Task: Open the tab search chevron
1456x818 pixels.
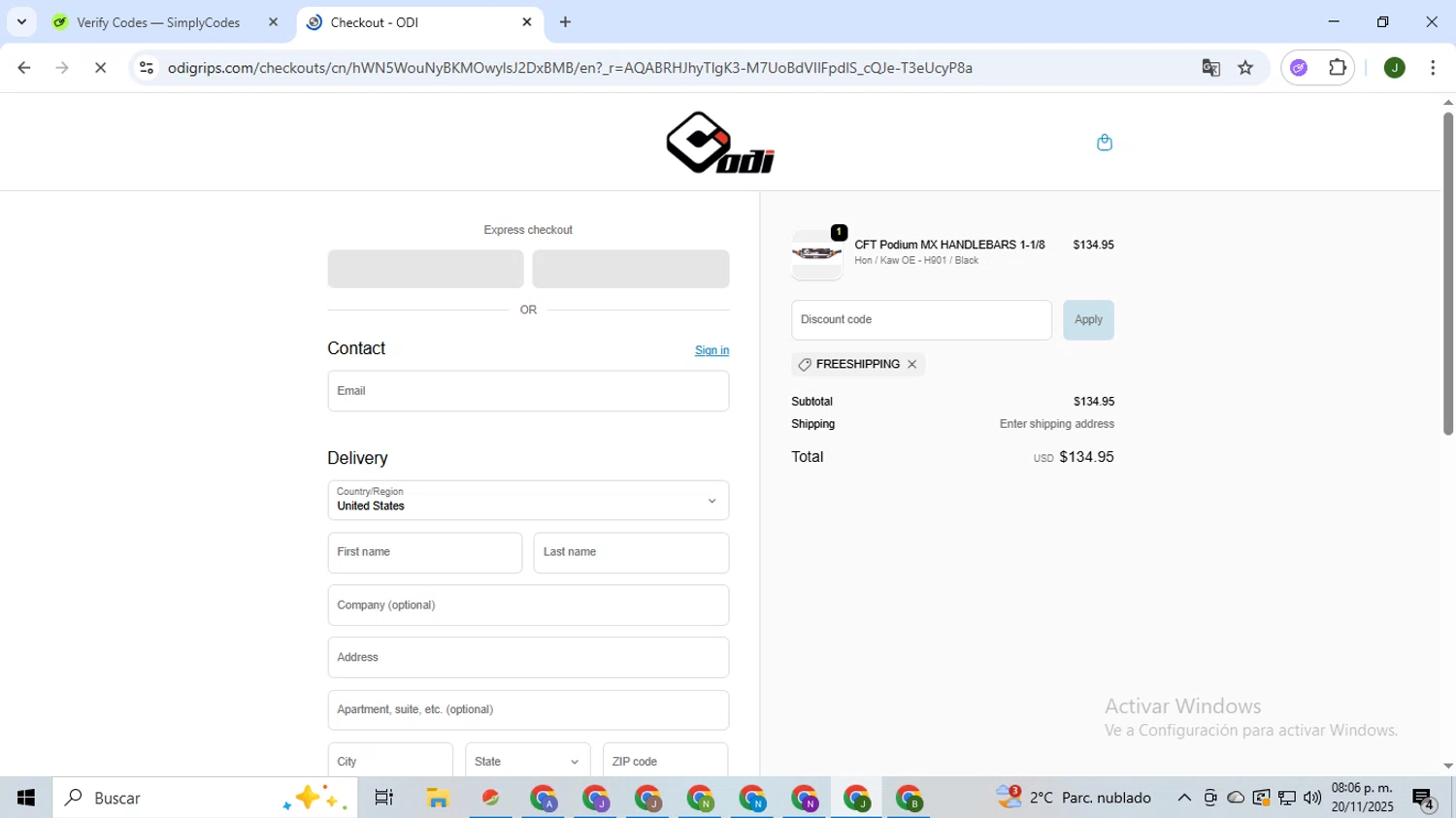Action: click(x=21, y=21)
